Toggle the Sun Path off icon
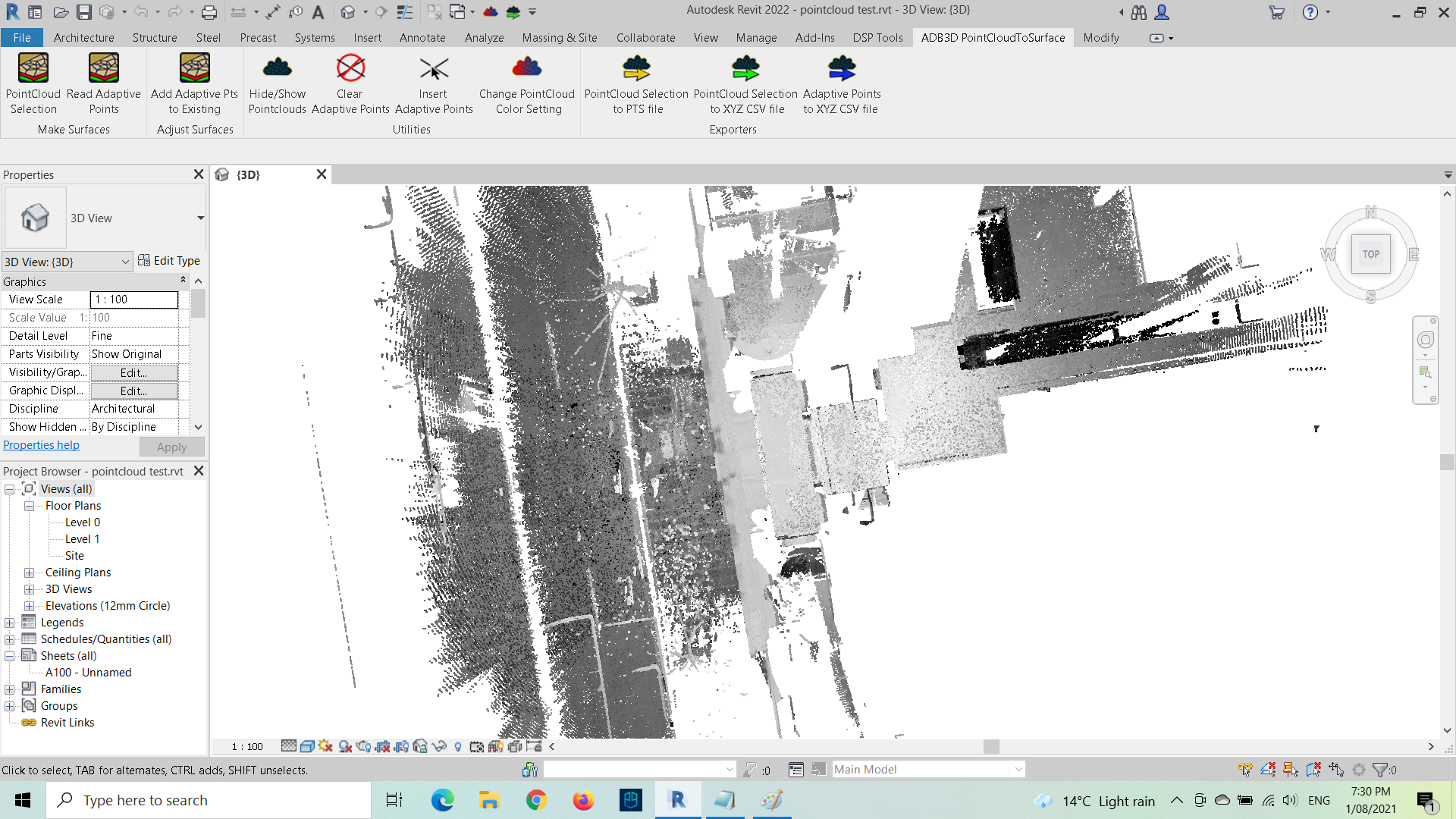1456x819 pixels. (326, 746)
